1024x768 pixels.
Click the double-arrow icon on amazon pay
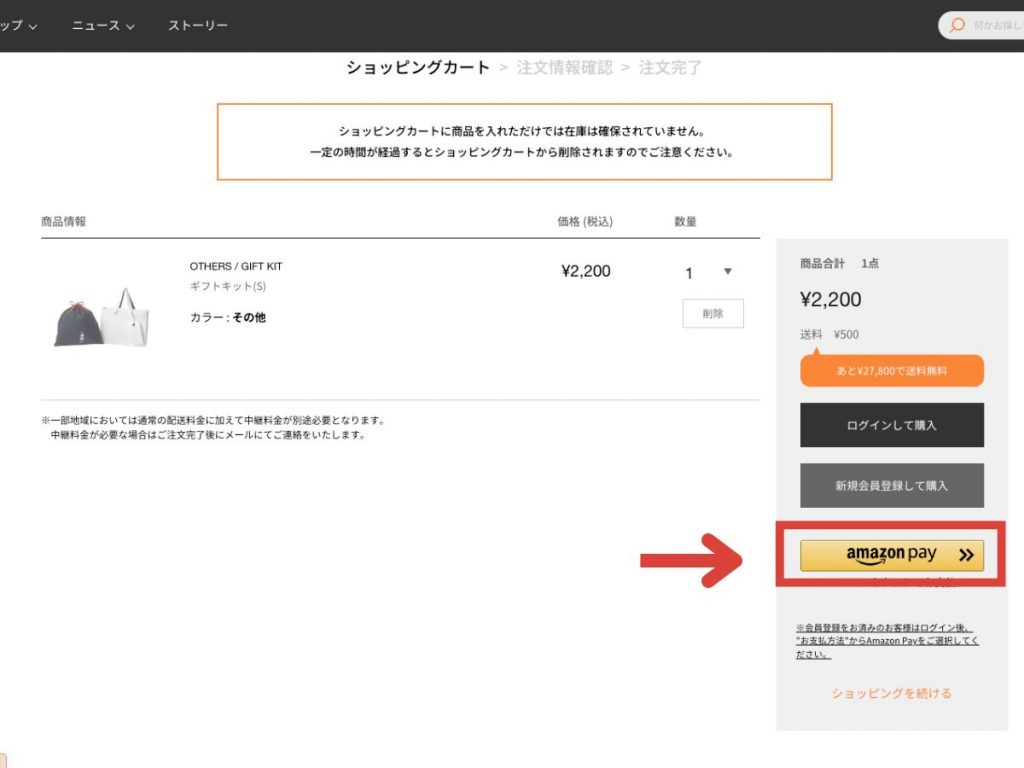[x=965, y=555]
